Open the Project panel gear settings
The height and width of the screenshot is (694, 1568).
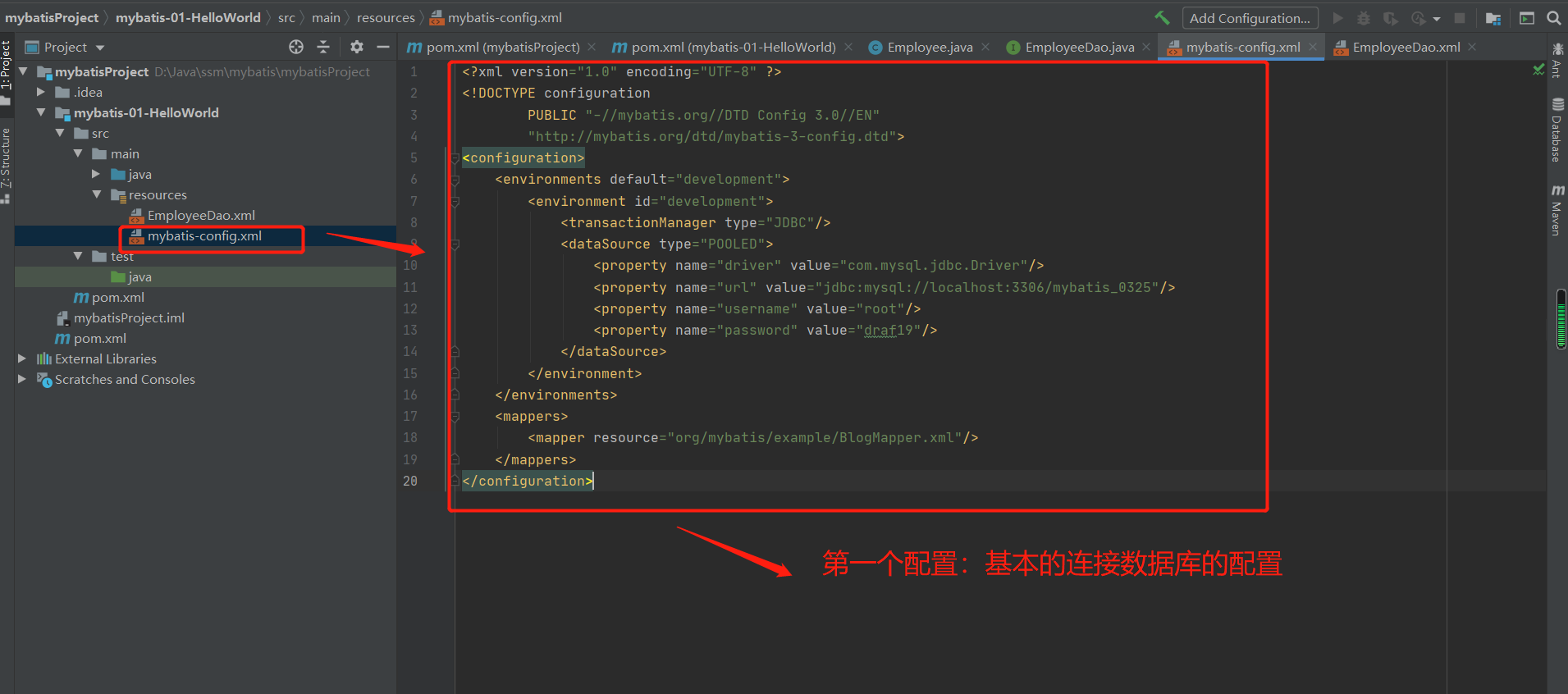[356, 47]
